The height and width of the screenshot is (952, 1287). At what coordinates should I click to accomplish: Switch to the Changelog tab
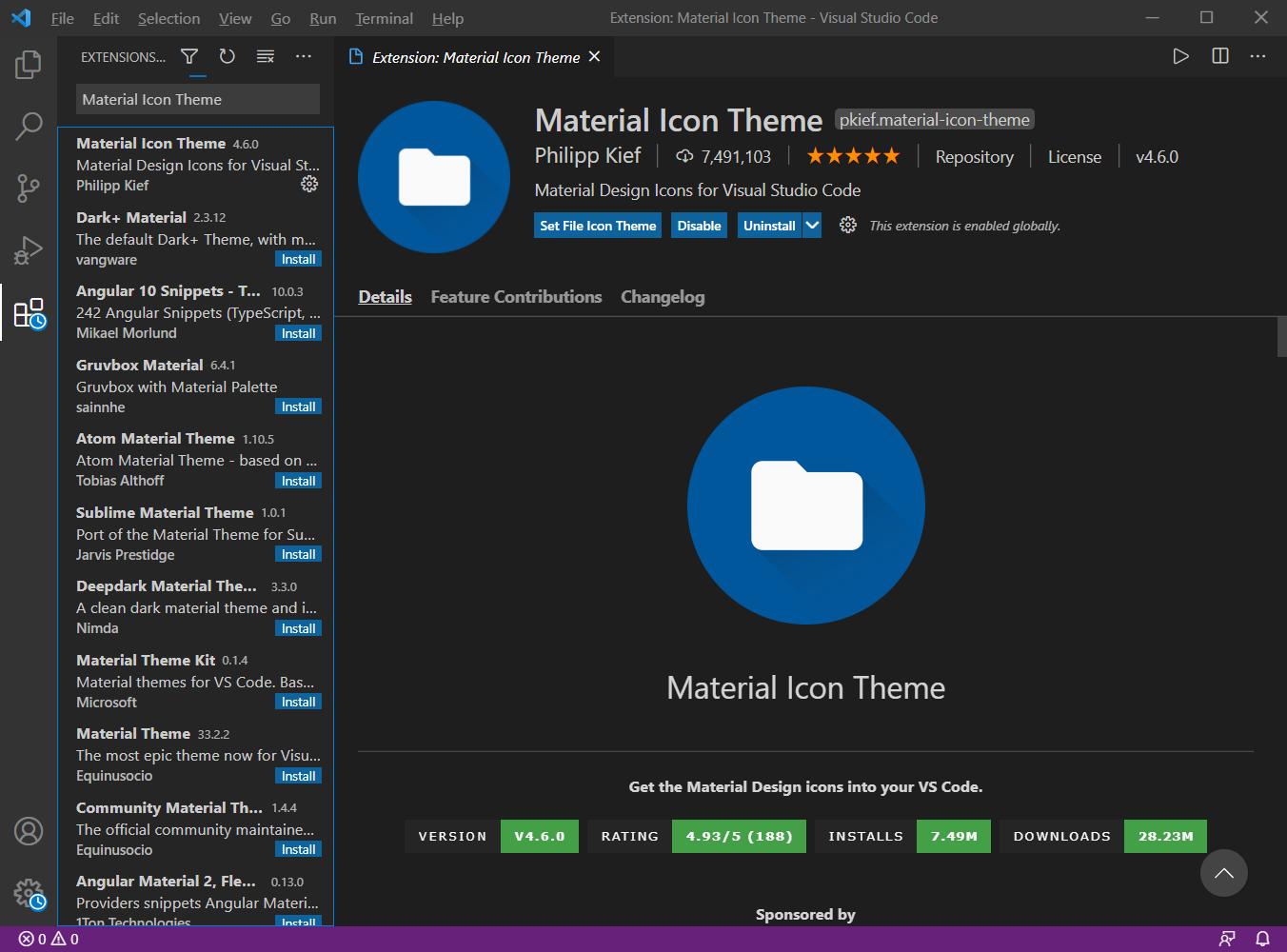click(x=662, y=296)
